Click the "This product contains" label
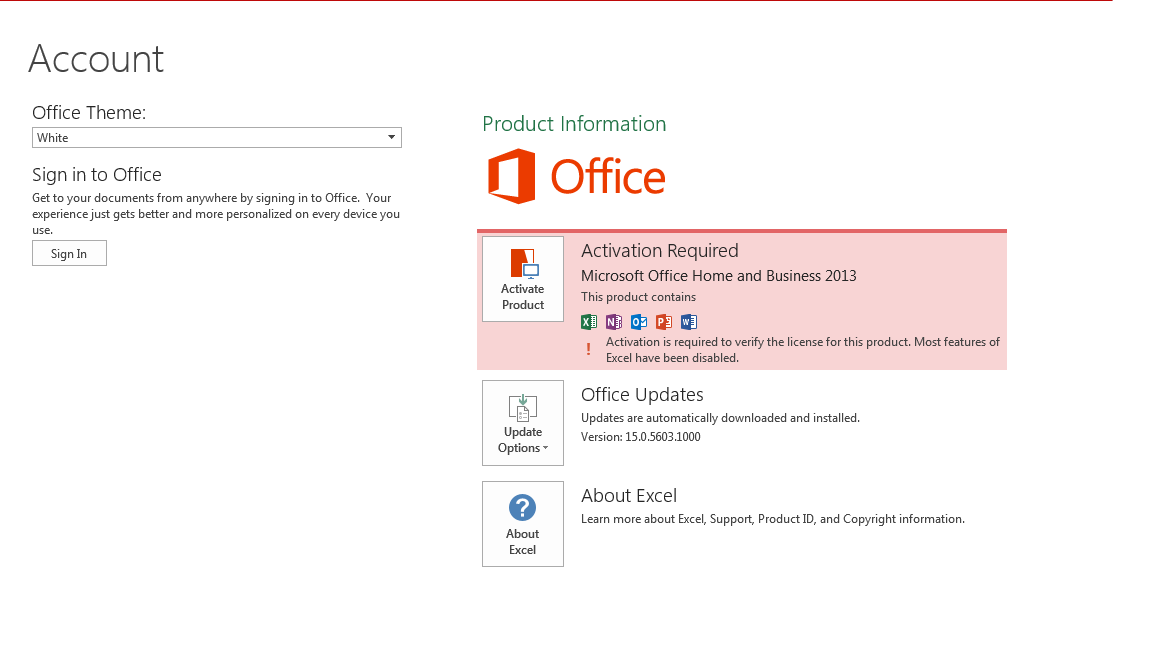This screenshot has width=1157, height=667. pyautogui.click(x=638, y=297)
